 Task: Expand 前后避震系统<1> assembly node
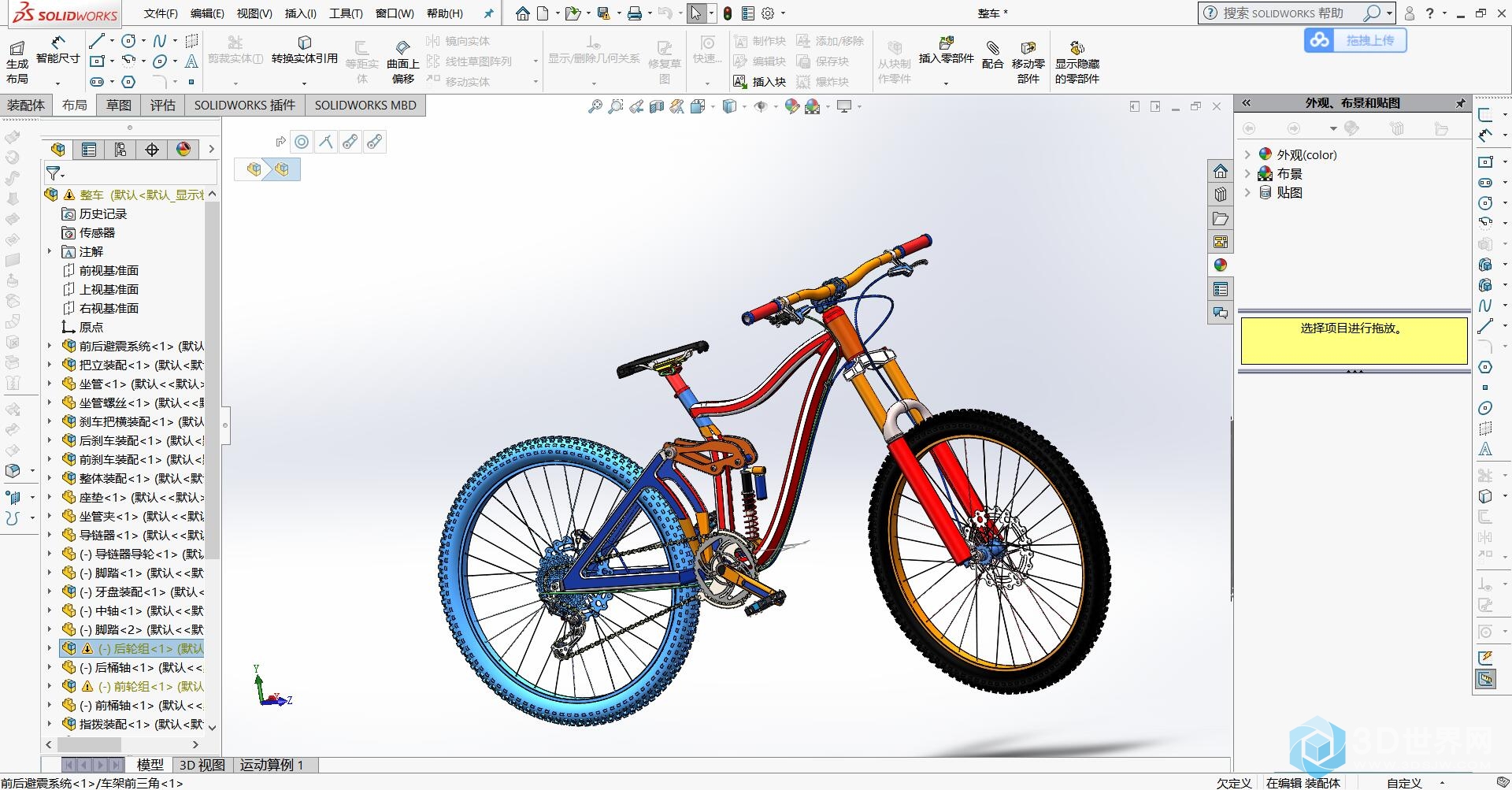pos(50,346)
